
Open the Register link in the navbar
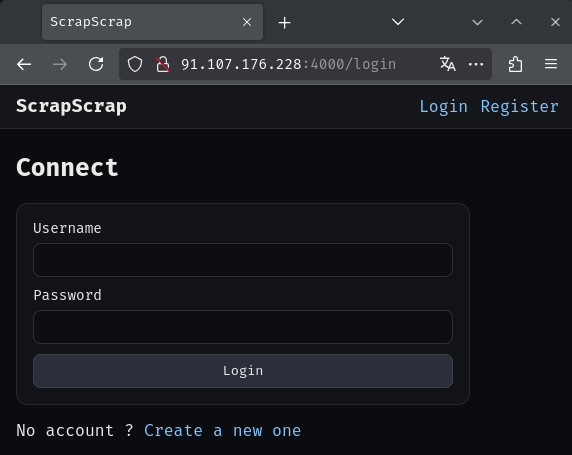[x=519, y=107]
